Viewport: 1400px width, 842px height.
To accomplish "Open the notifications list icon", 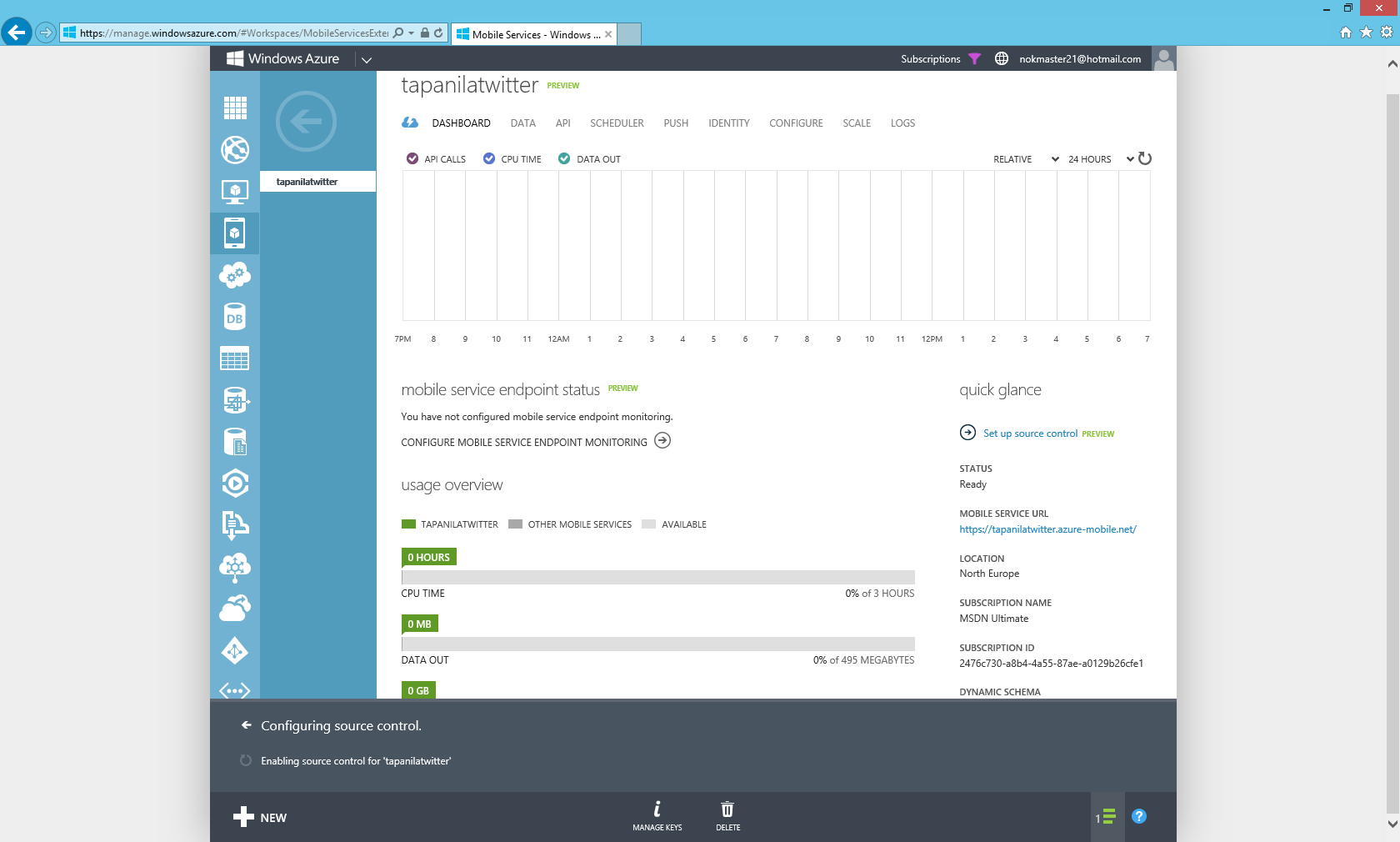I will 1107,817.
